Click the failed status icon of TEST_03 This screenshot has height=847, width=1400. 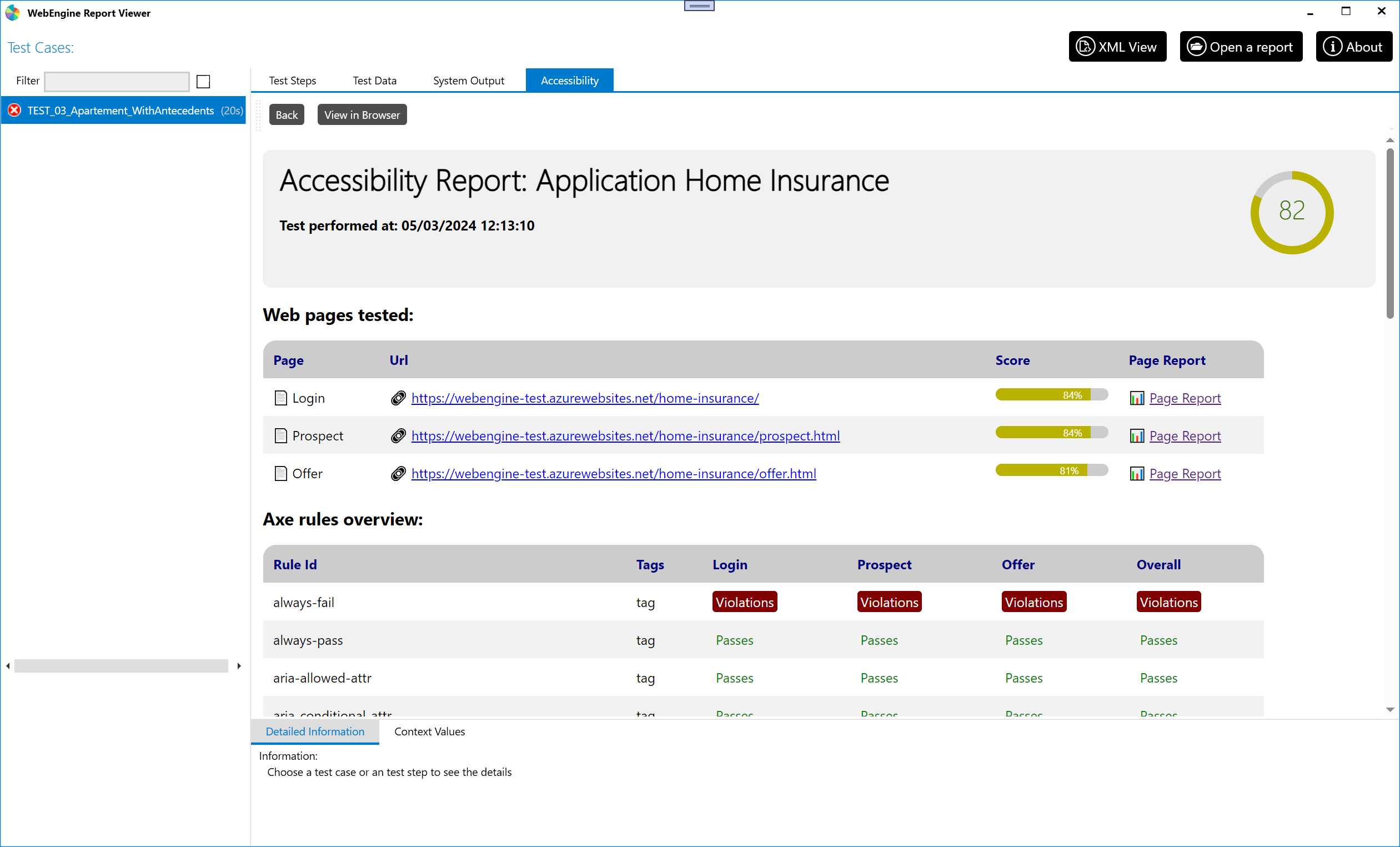click(x=15, y=110)
